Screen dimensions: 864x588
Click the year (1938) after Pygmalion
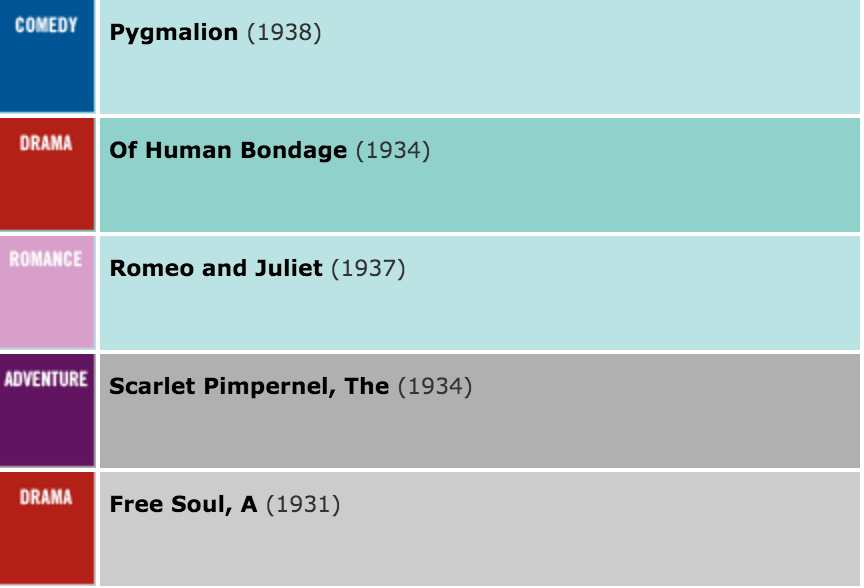click(x=284, y=33)
